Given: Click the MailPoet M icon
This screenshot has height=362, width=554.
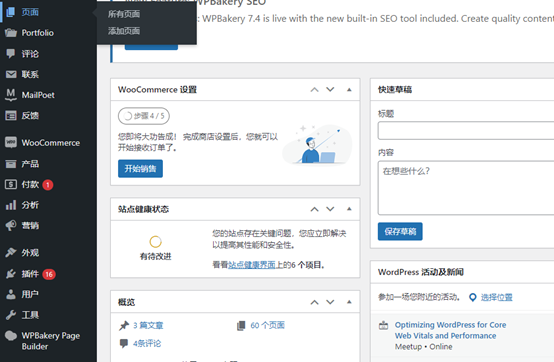Looking at the screenshot, I should pos(11,95).
